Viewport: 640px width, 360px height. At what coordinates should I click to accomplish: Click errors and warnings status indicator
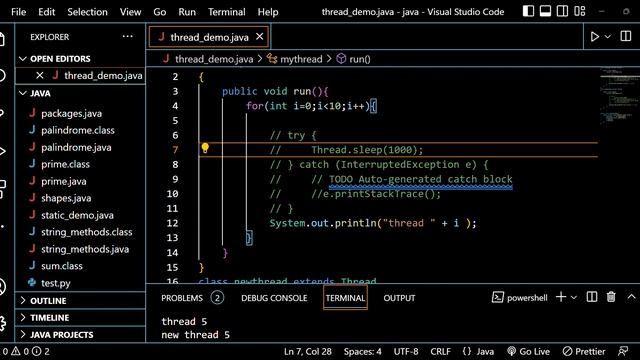click(26, 351)
